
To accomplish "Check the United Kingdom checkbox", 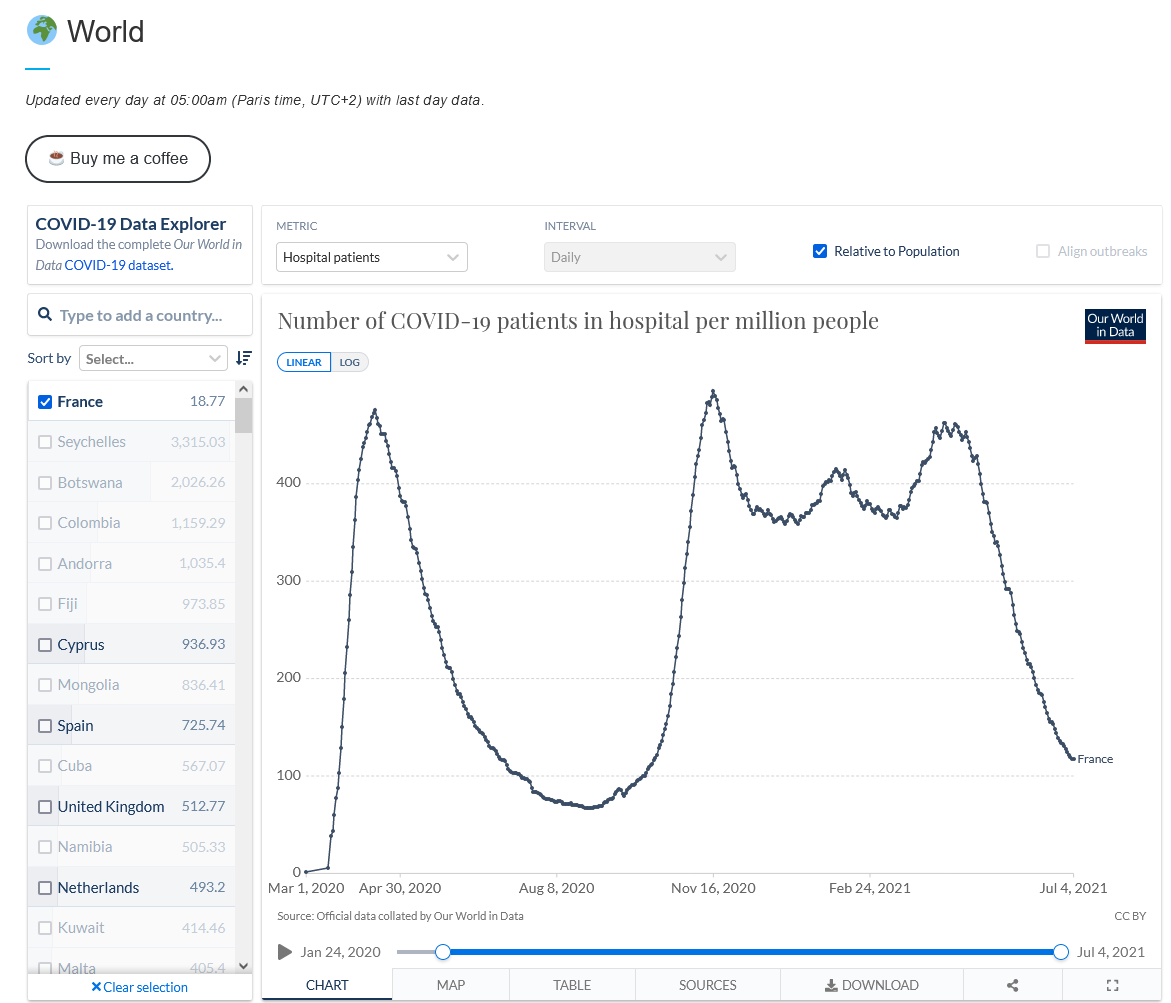I will tap(45, 807).
